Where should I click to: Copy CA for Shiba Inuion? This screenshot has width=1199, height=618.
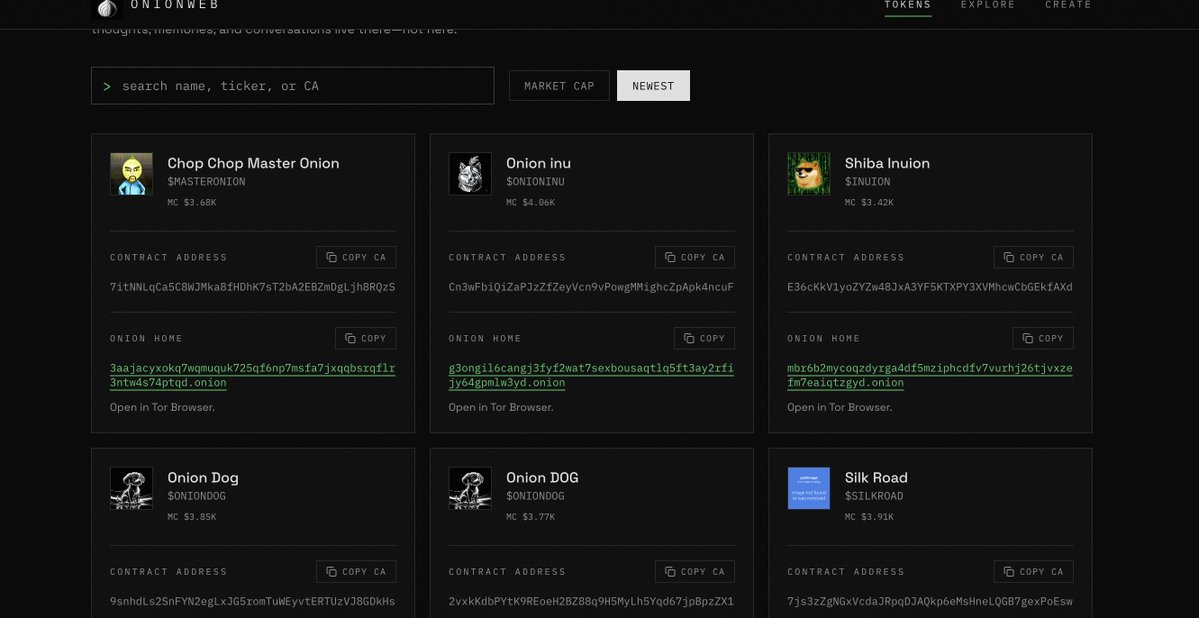click(x=1034, y=257)
